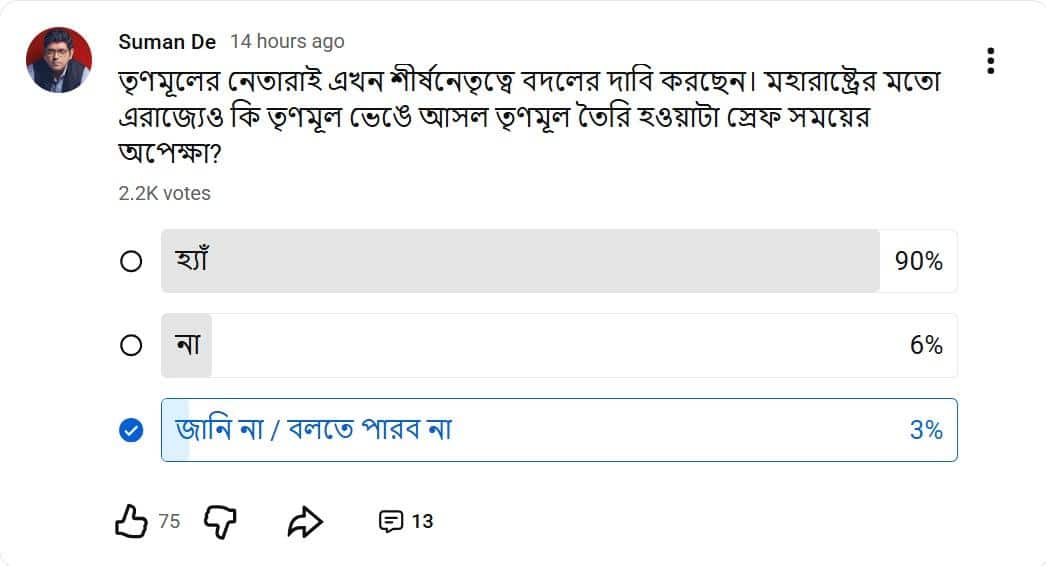Click the Bengali poll question text

529,117
